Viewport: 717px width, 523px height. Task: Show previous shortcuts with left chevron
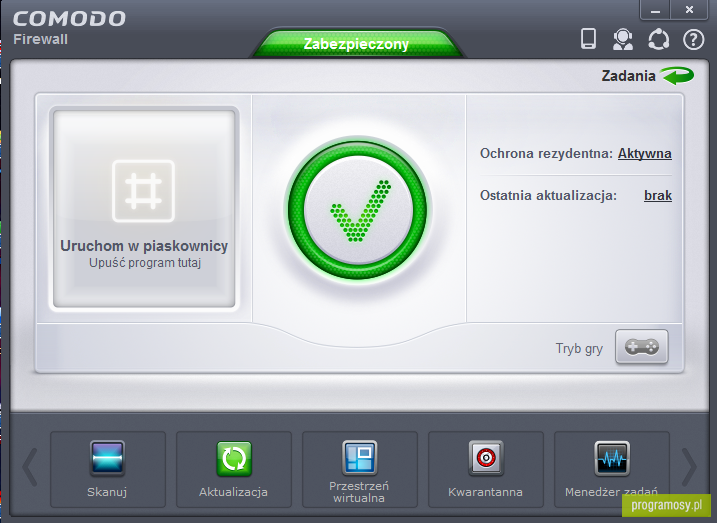(30, 467)
